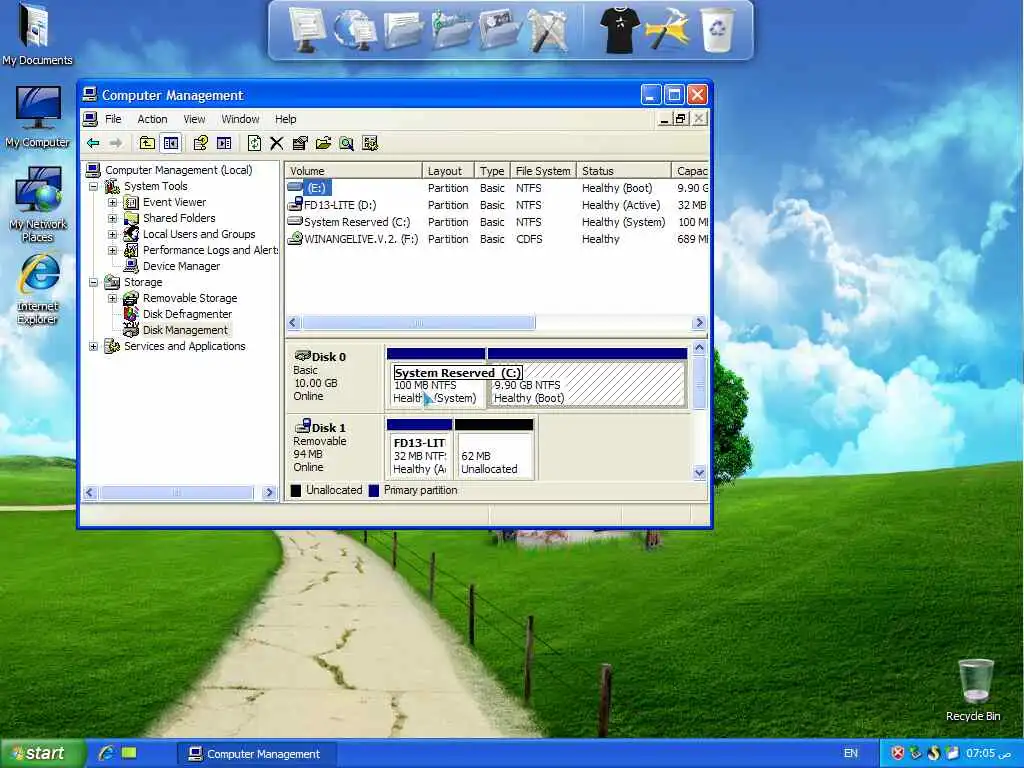
Task: Open the File menu
Action: (x=114, y=119)
